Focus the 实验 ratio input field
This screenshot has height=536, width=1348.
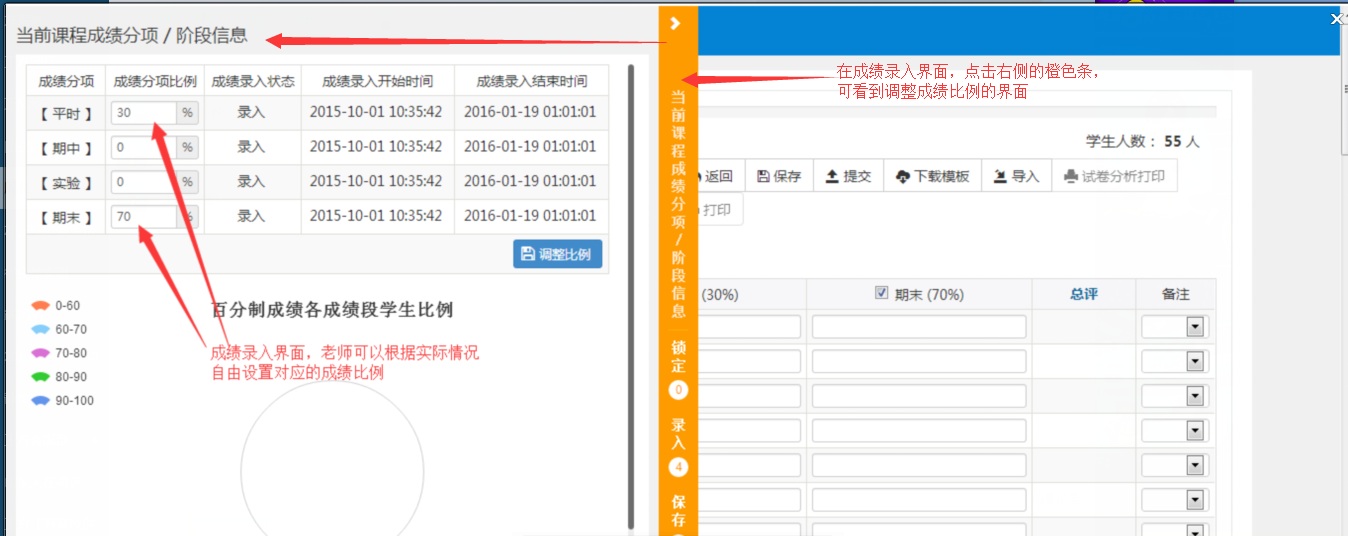pyautogui.click(x=144, y=182)
